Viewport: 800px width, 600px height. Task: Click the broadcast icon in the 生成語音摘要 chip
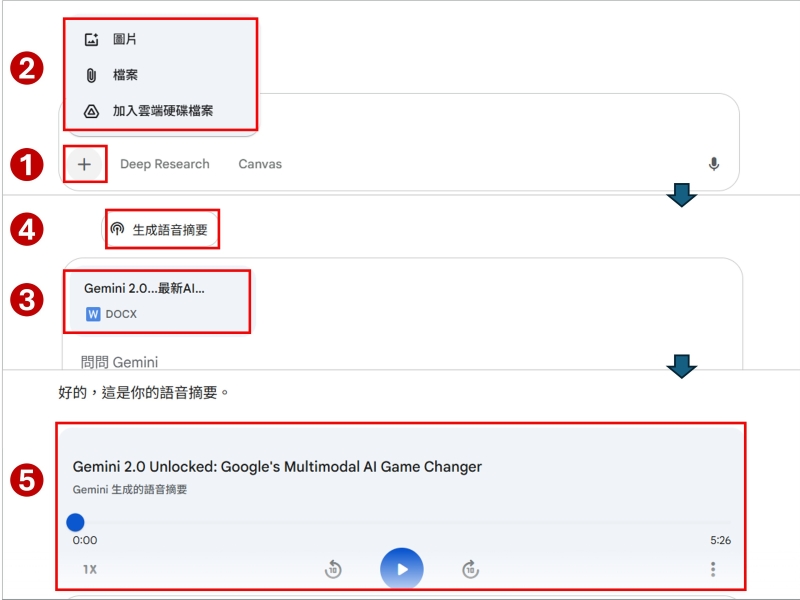pyautogui.click(x=117, y=229)
